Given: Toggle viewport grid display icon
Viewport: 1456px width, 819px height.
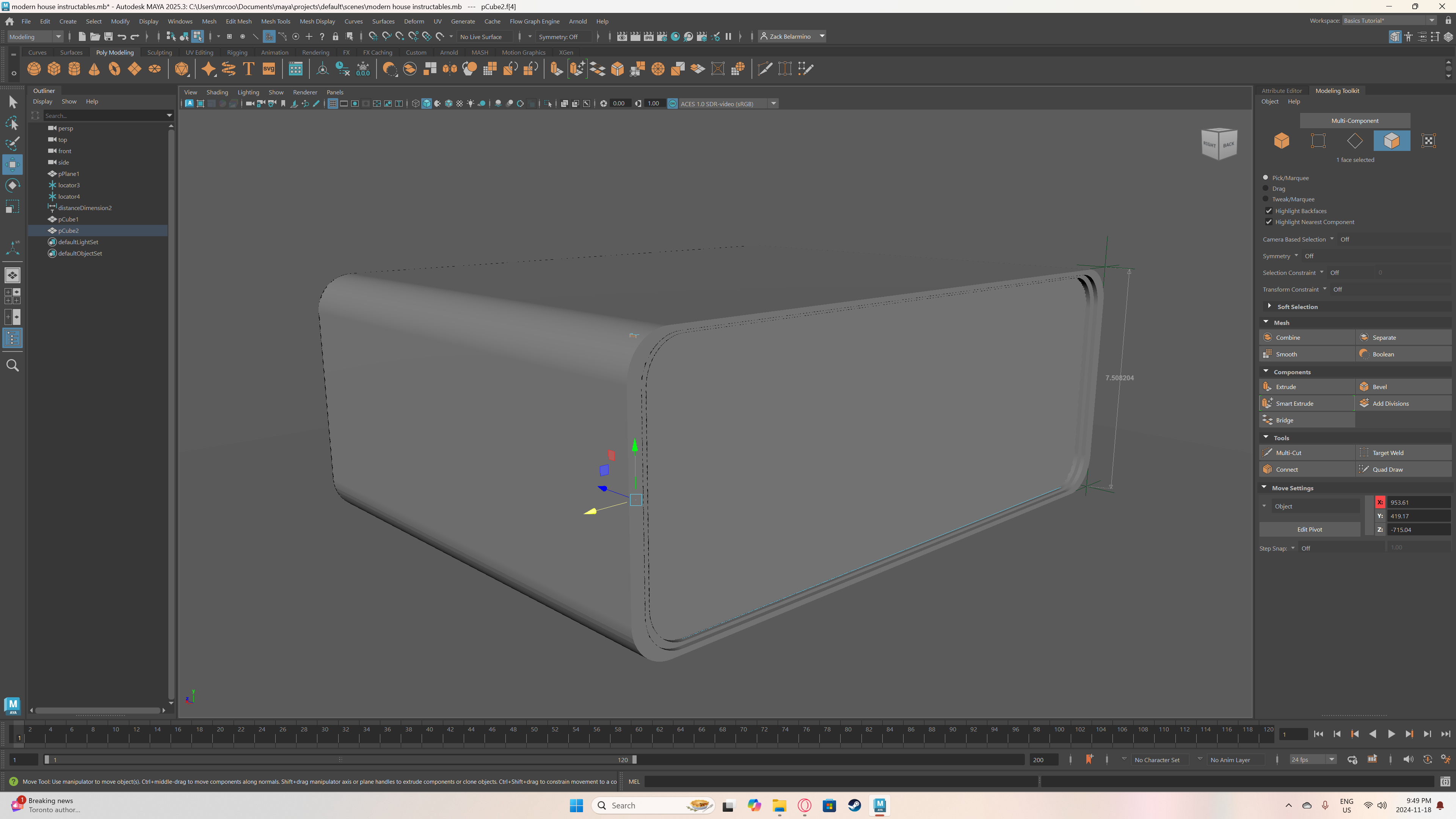Looking at the screenshot, I should 333,104.
